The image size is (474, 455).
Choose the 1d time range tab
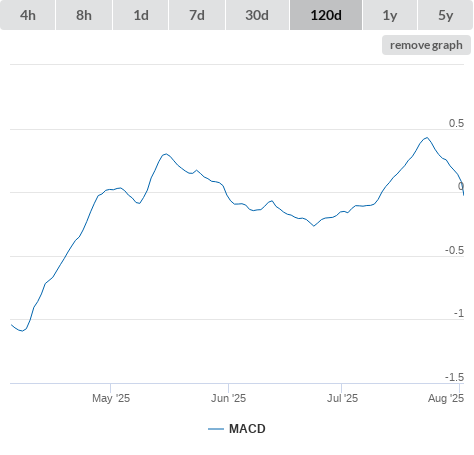(141, 15)
